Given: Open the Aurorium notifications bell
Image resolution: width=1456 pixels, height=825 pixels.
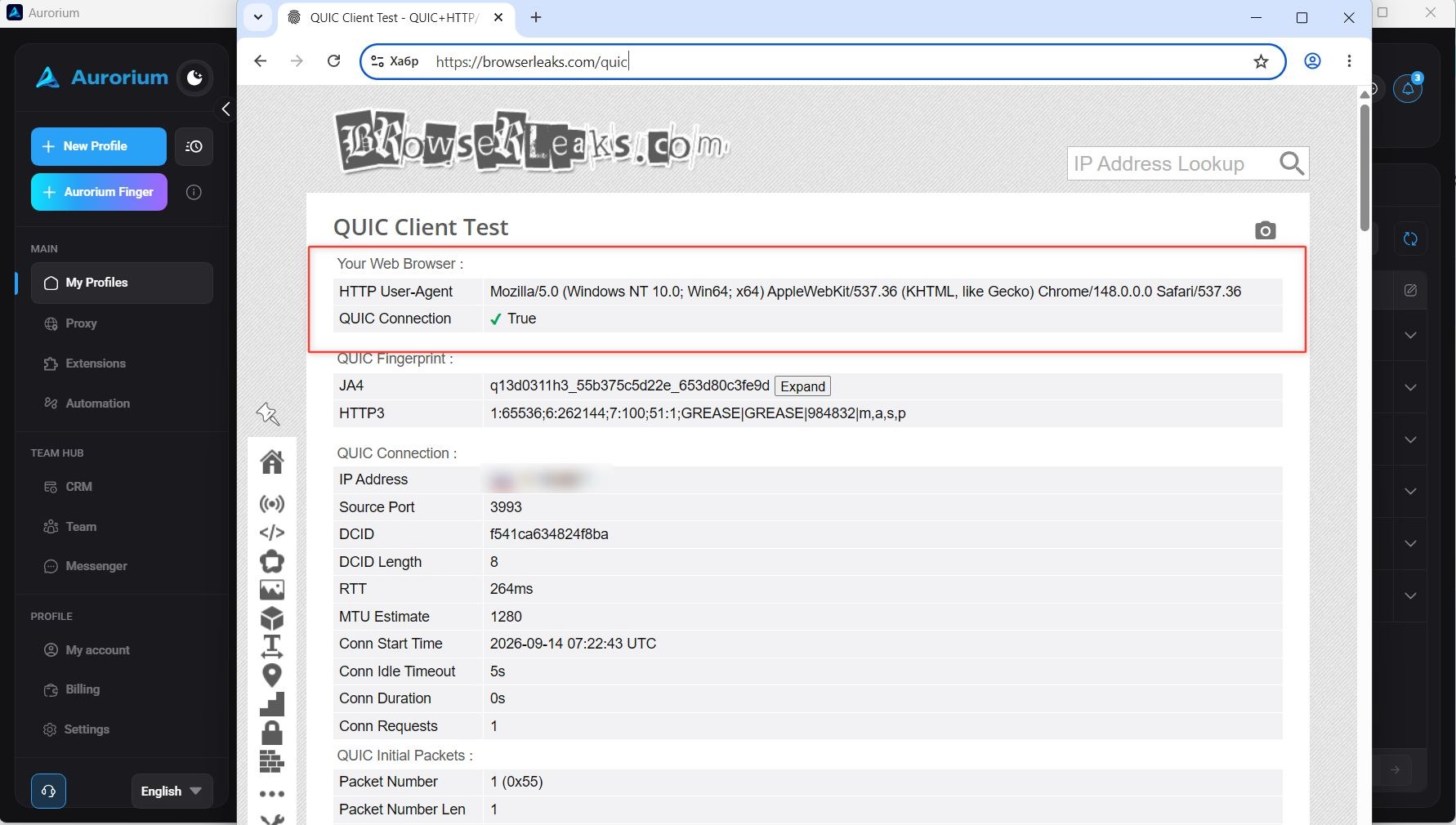Looking at the screenshot, I should [1409, 88].
